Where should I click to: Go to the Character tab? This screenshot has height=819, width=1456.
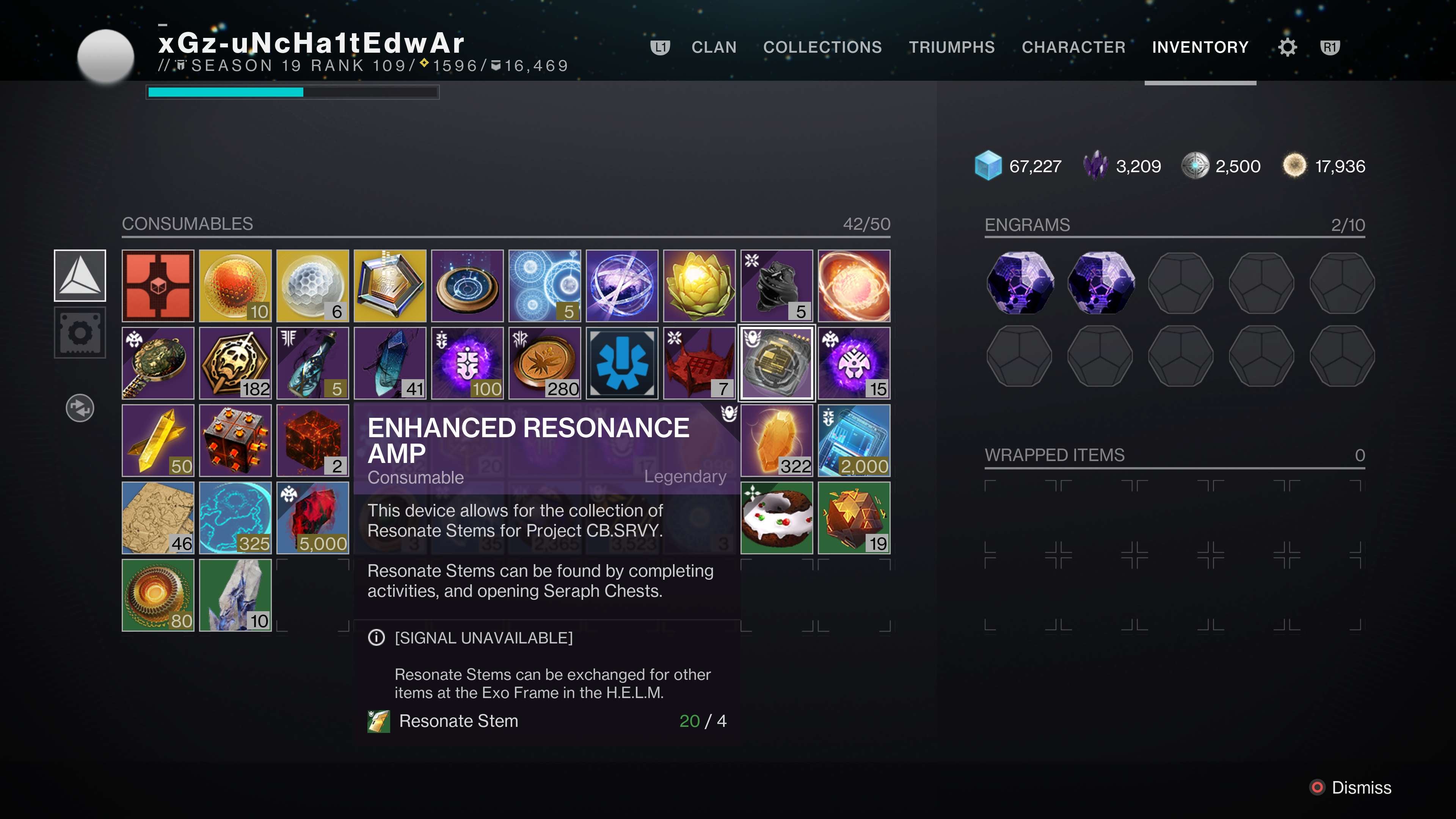coord(1073,47)
